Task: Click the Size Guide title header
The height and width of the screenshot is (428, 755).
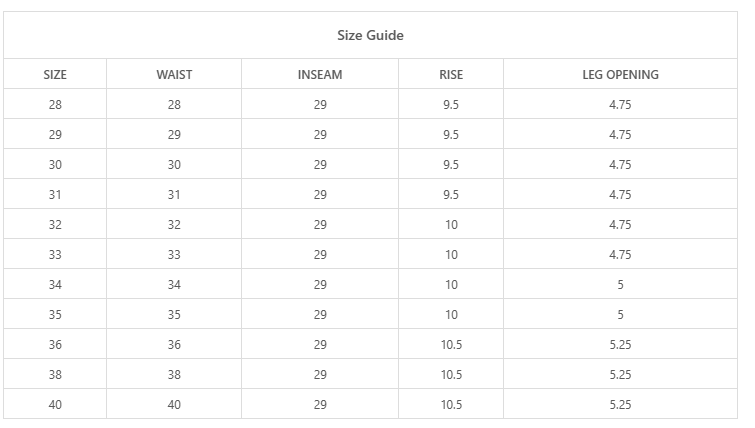Action: [370, 36]
